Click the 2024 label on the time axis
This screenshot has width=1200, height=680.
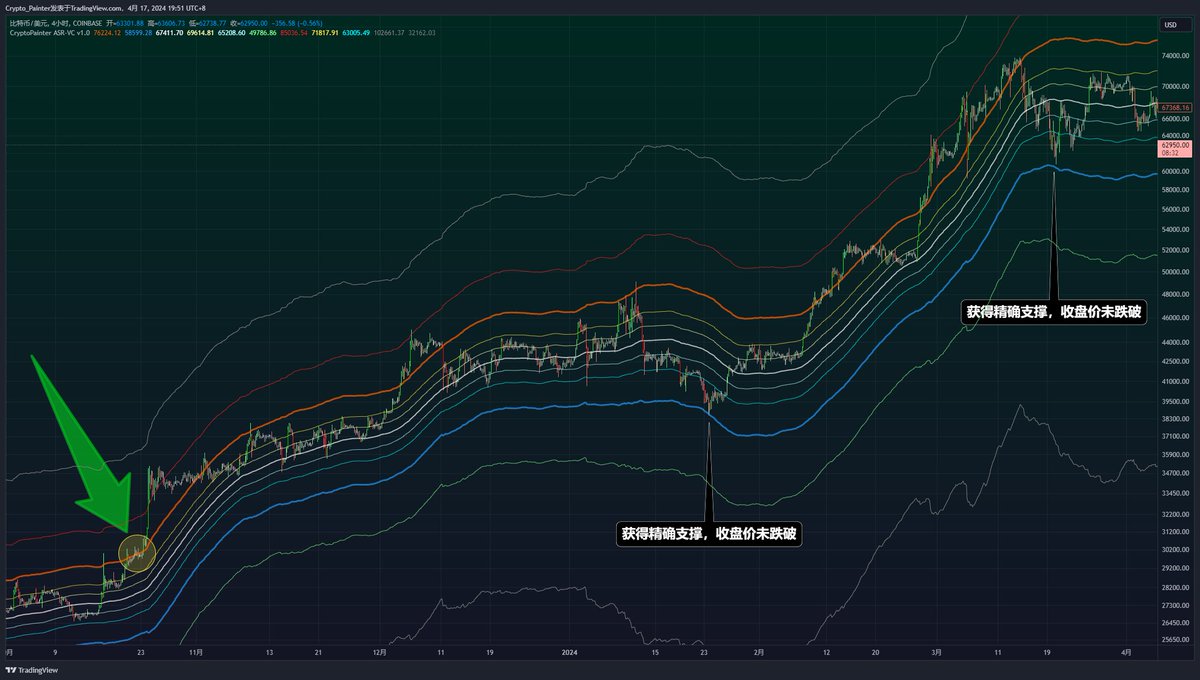570,652
